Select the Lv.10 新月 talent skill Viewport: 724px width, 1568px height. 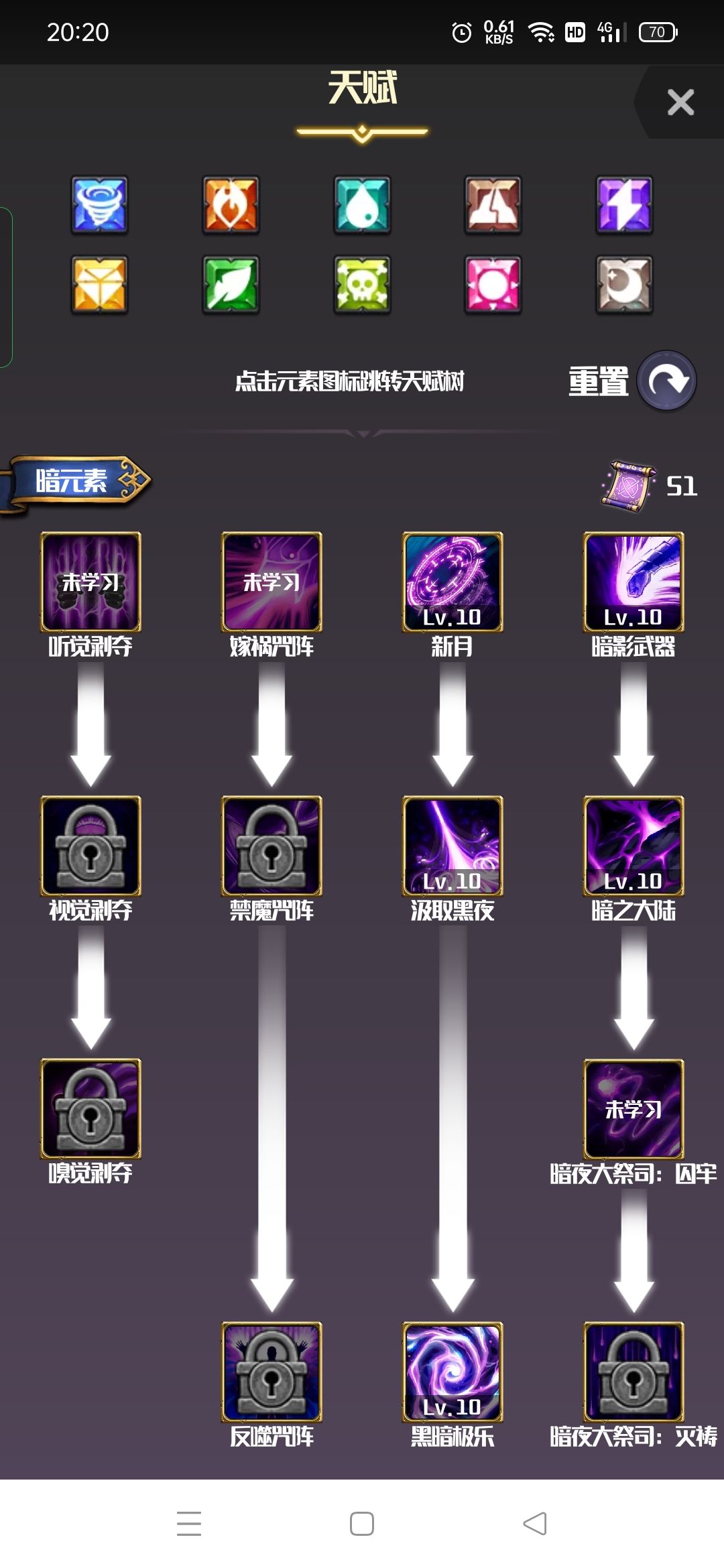[452, 582]
